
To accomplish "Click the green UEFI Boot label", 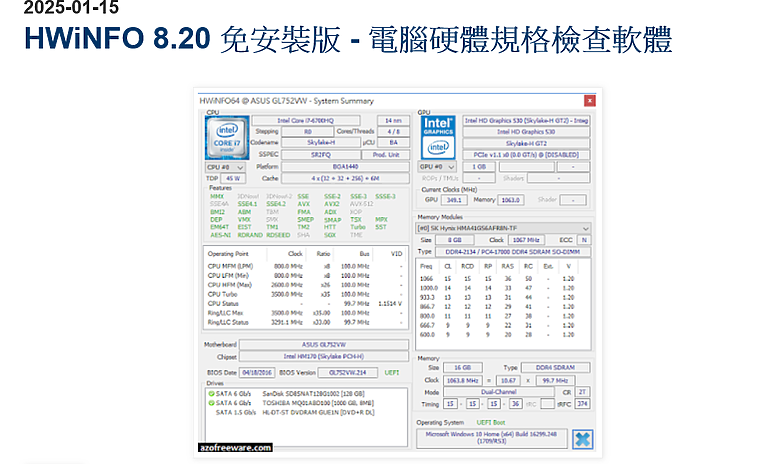I will click(491, 422).
